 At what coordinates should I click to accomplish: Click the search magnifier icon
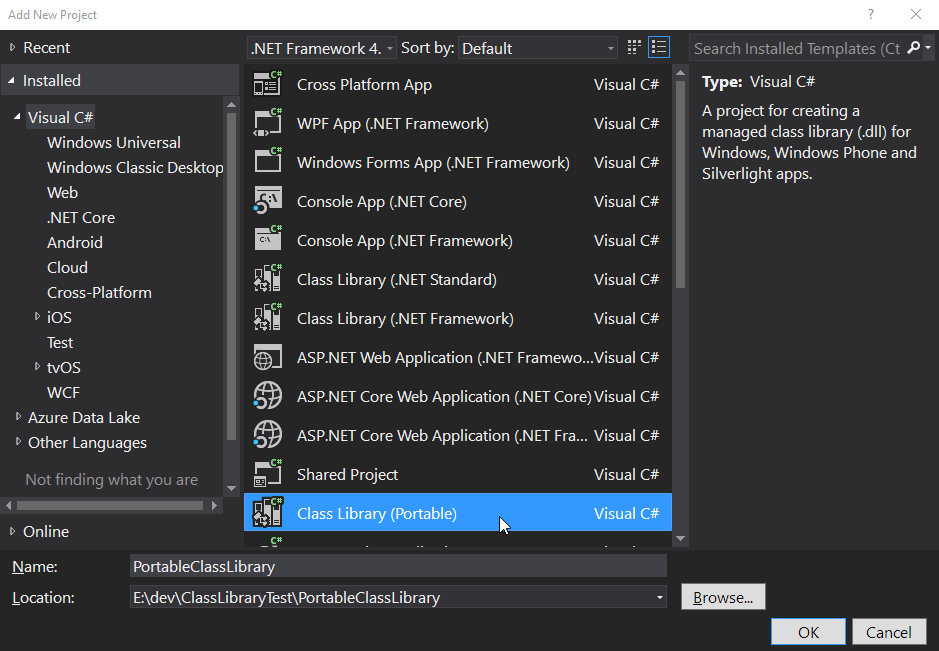click(x=913, y=48)
